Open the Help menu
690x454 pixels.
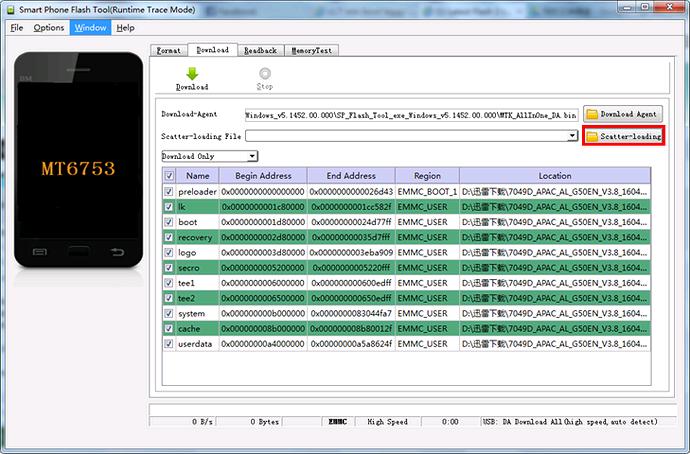click(125, 28)
